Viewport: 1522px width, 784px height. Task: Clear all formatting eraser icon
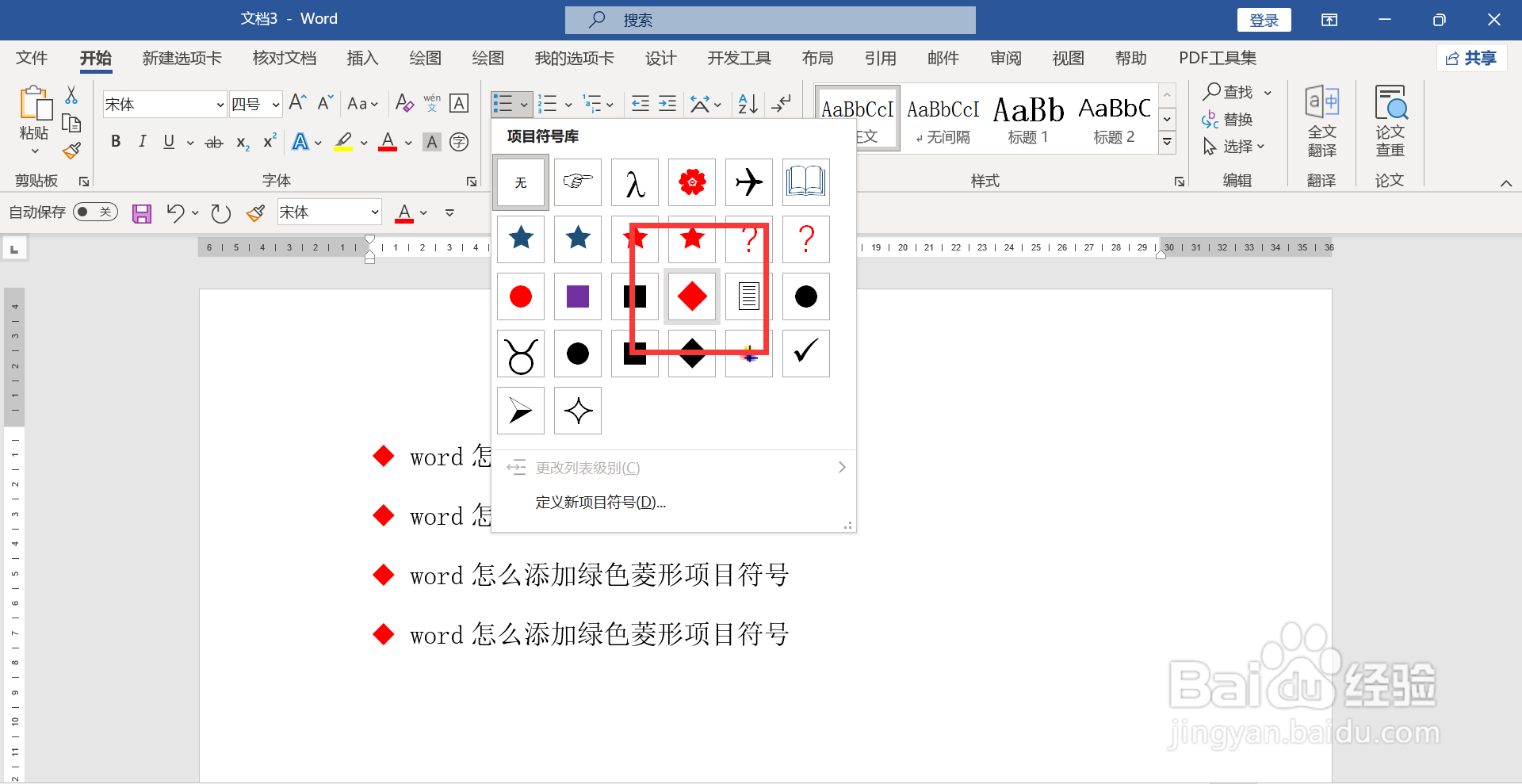[x=404, y=103]
